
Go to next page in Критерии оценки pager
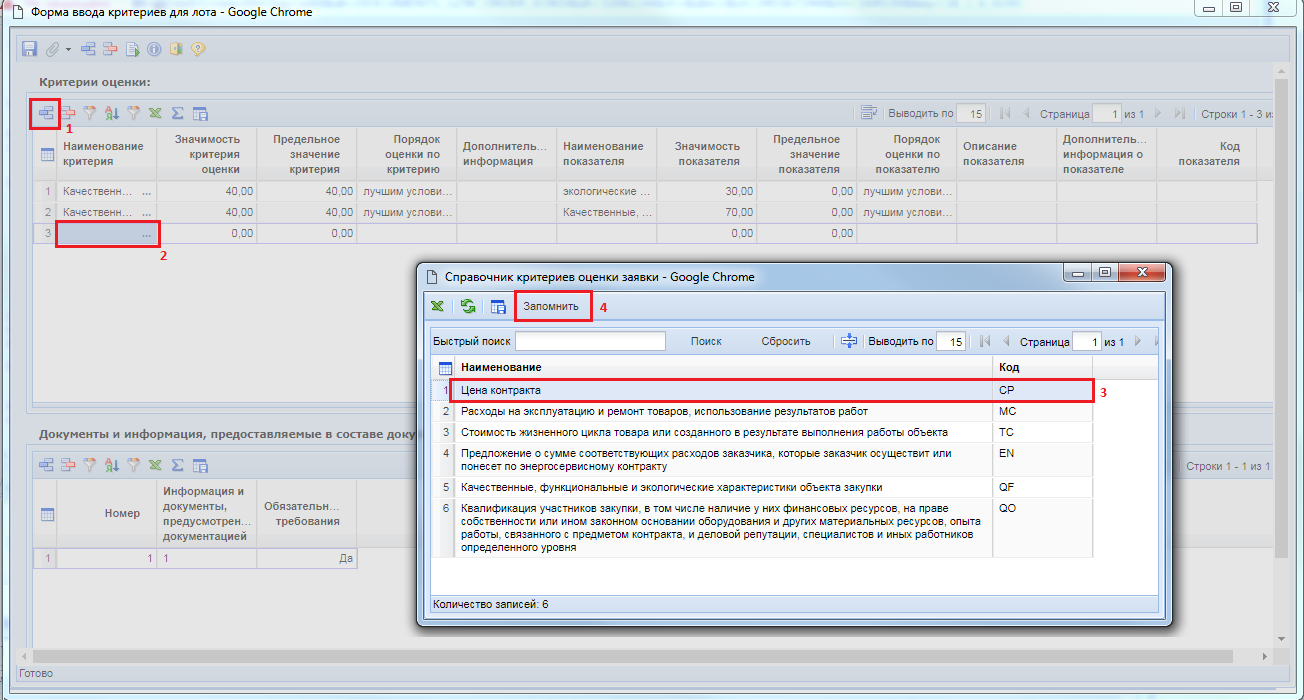pos(1158,114)
